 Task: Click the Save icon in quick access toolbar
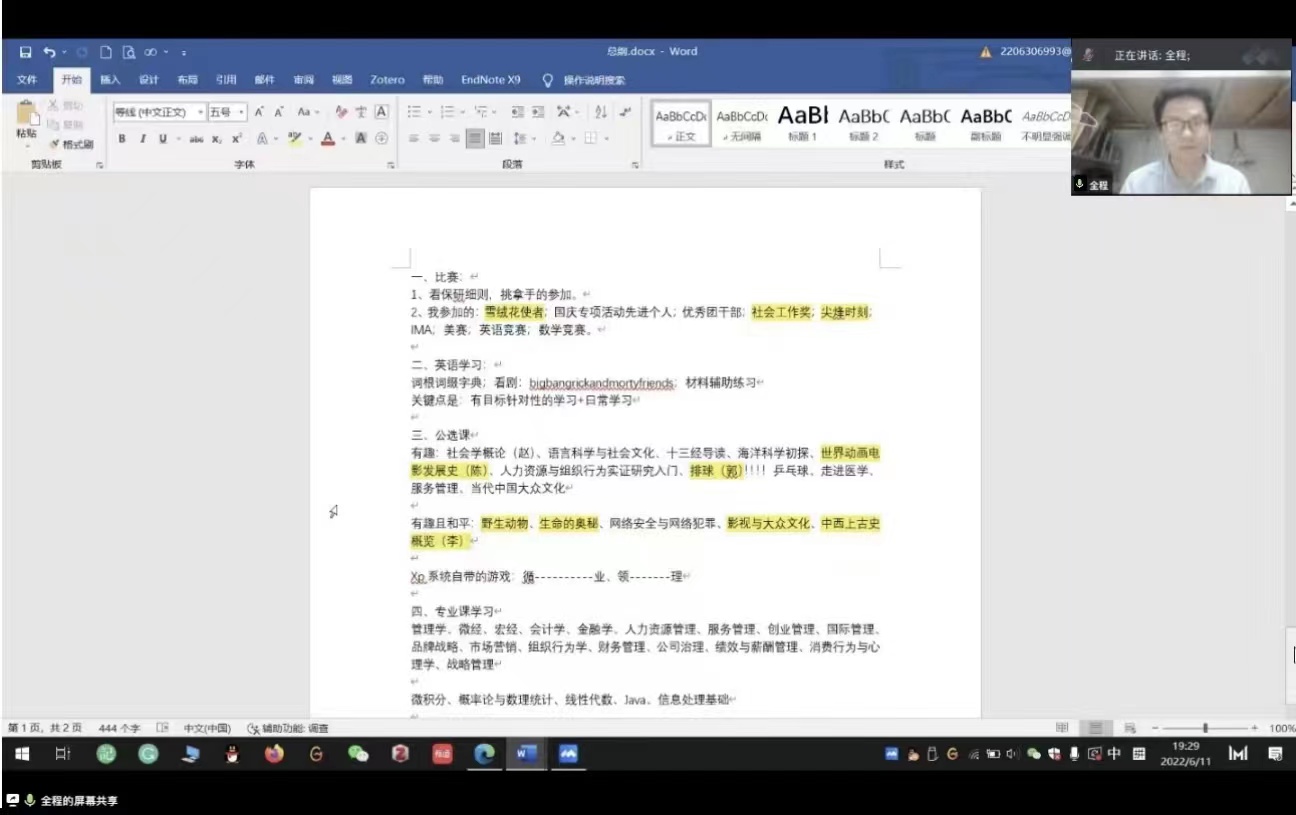25,52
